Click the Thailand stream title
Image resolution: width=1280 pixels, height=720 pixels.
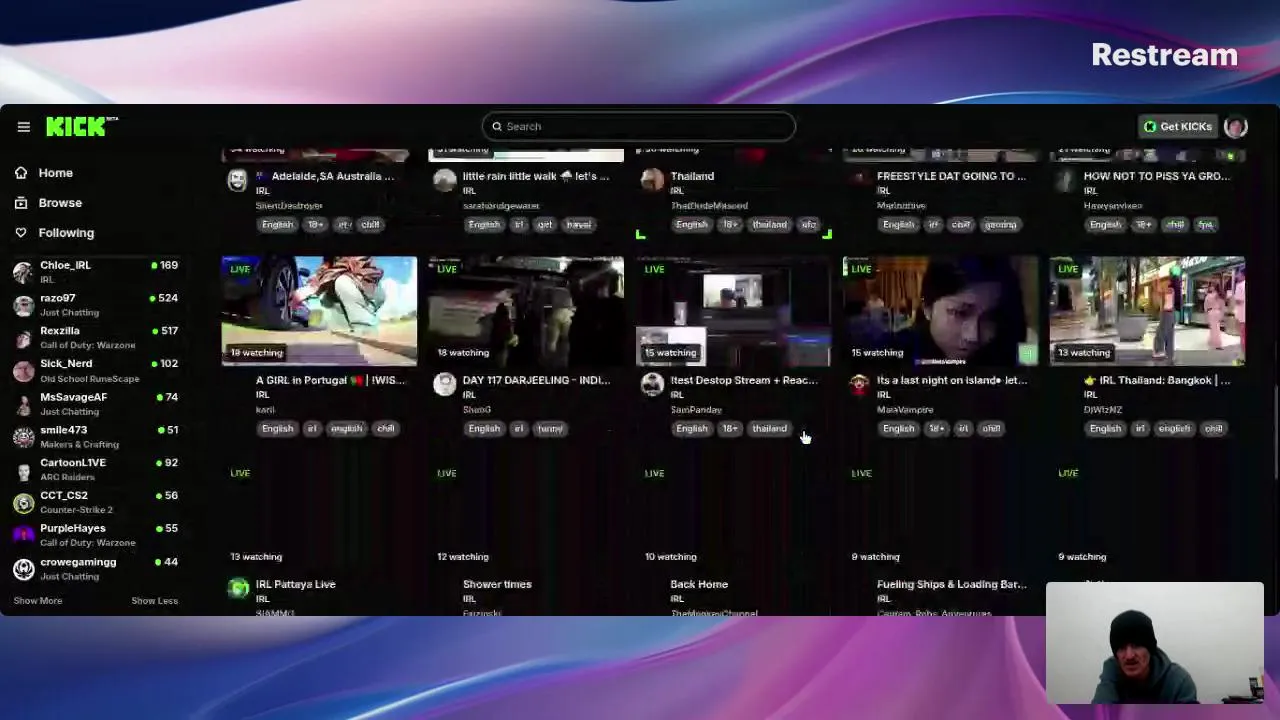coord(692,176)
